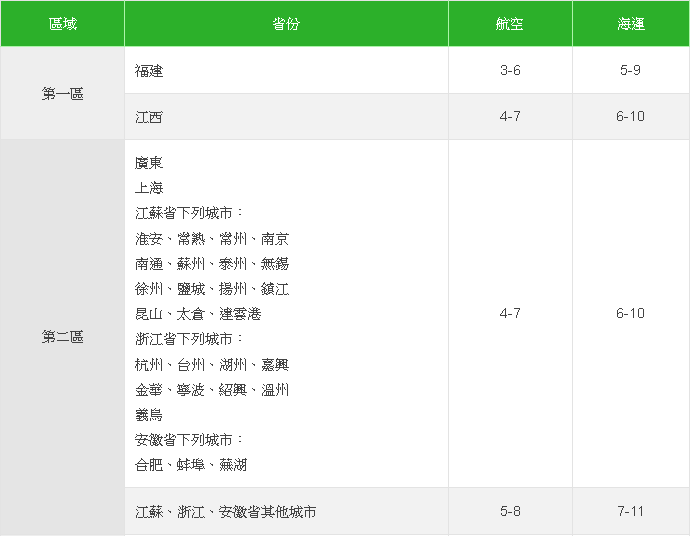Select the 海運 column header
Screen dimensions: 691x536
point(631,24)
